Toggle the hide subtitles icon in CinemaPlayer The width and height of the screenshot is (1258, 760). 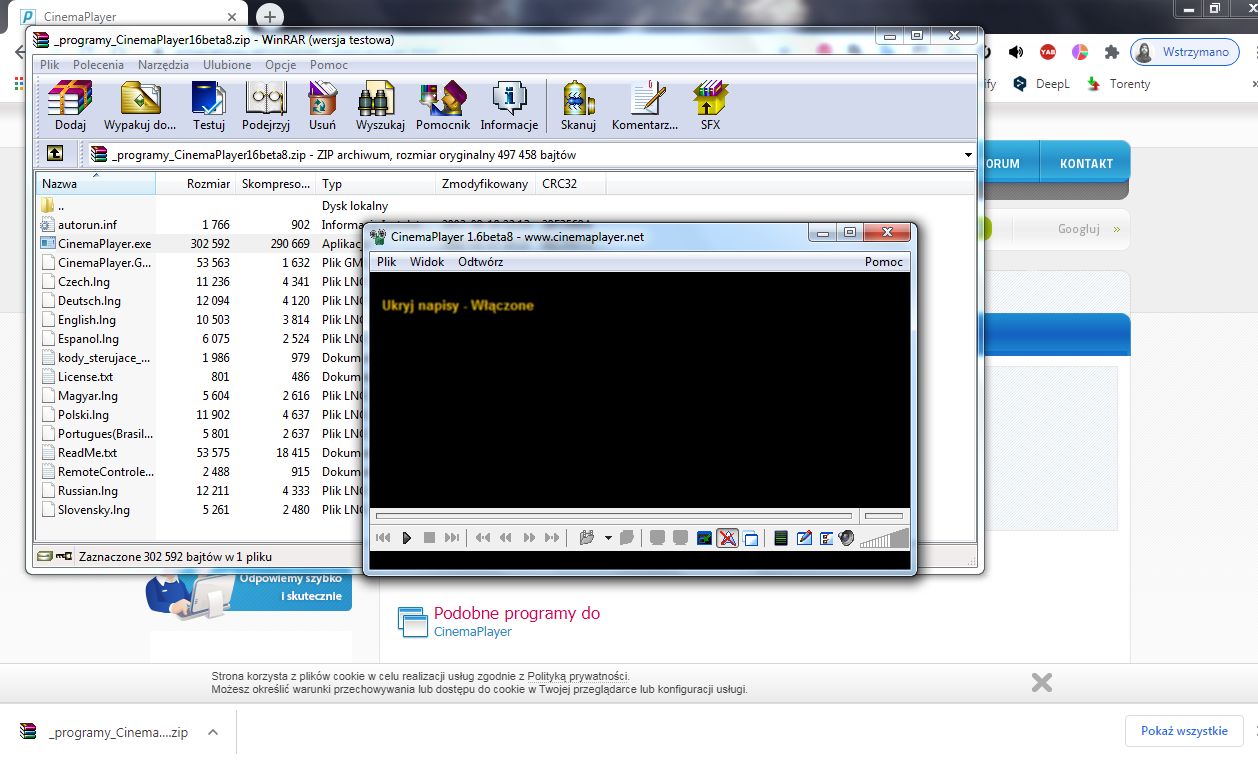727,538
